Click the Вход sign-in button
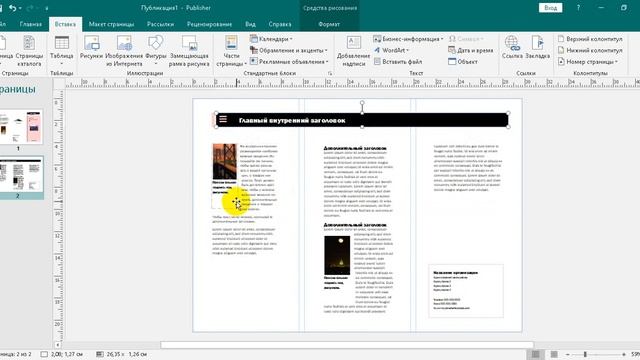The image size is (640, 360). [550, 8]
